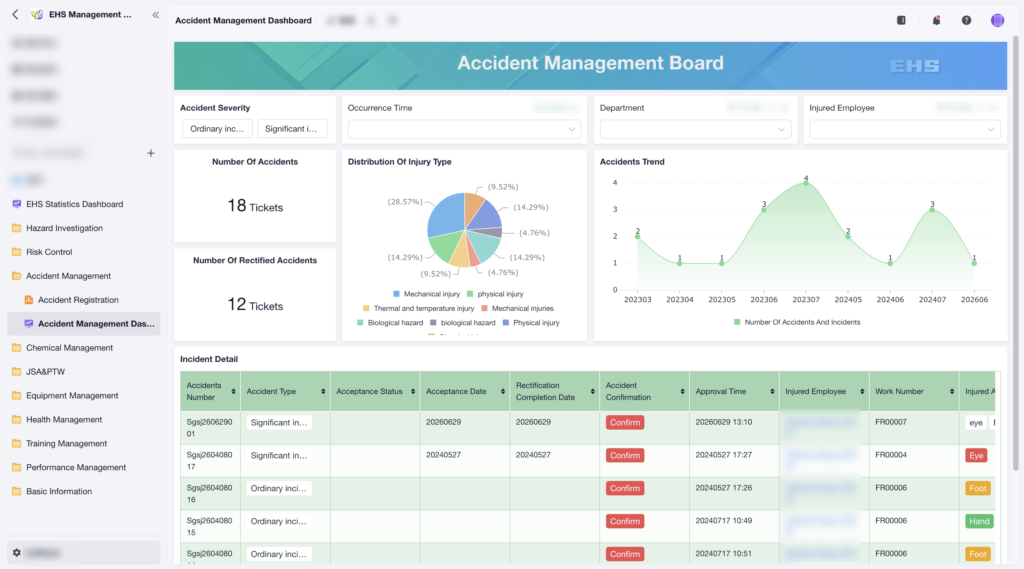Expand the Occurrence Time dropdown

(x=464, y=129)
